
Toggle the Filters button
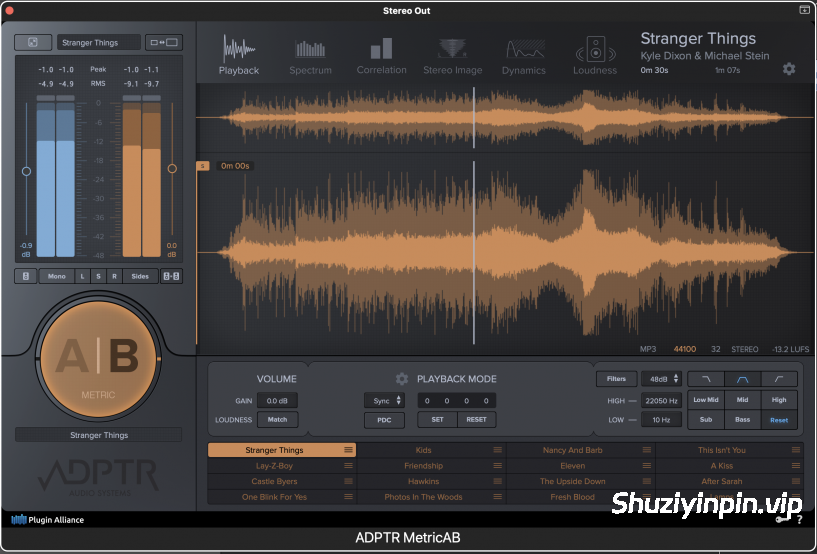tap(616, 379)
